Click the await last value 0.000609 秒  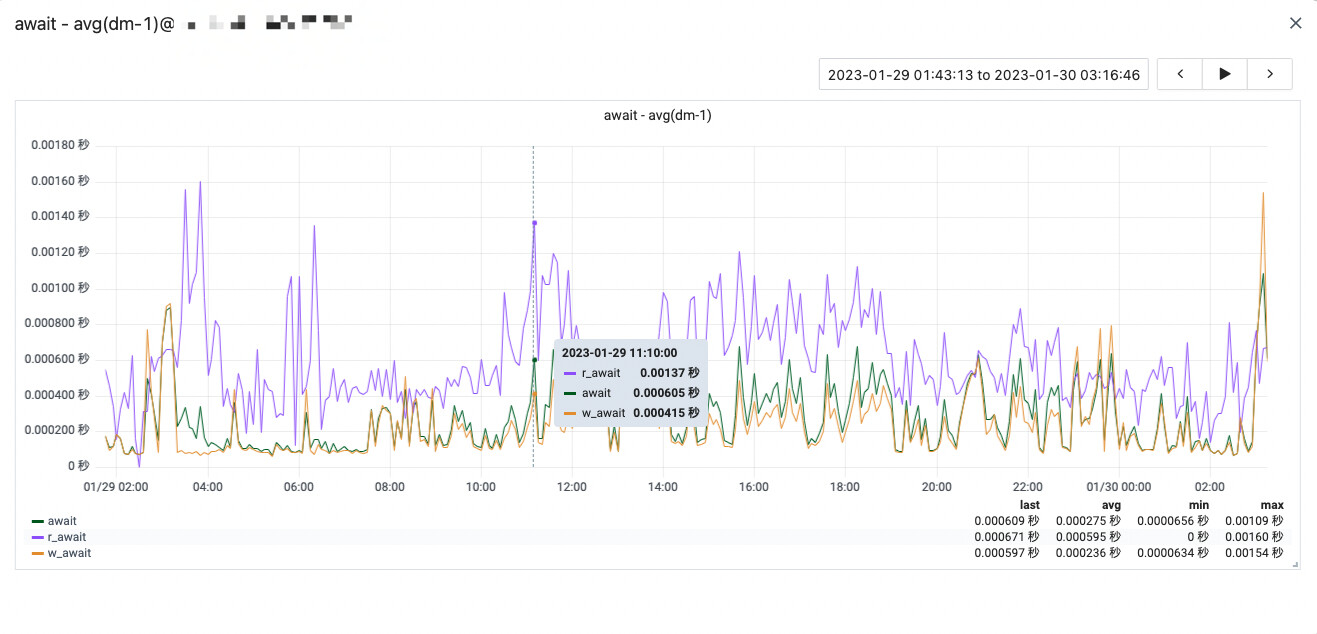[x=1007, y=521]
